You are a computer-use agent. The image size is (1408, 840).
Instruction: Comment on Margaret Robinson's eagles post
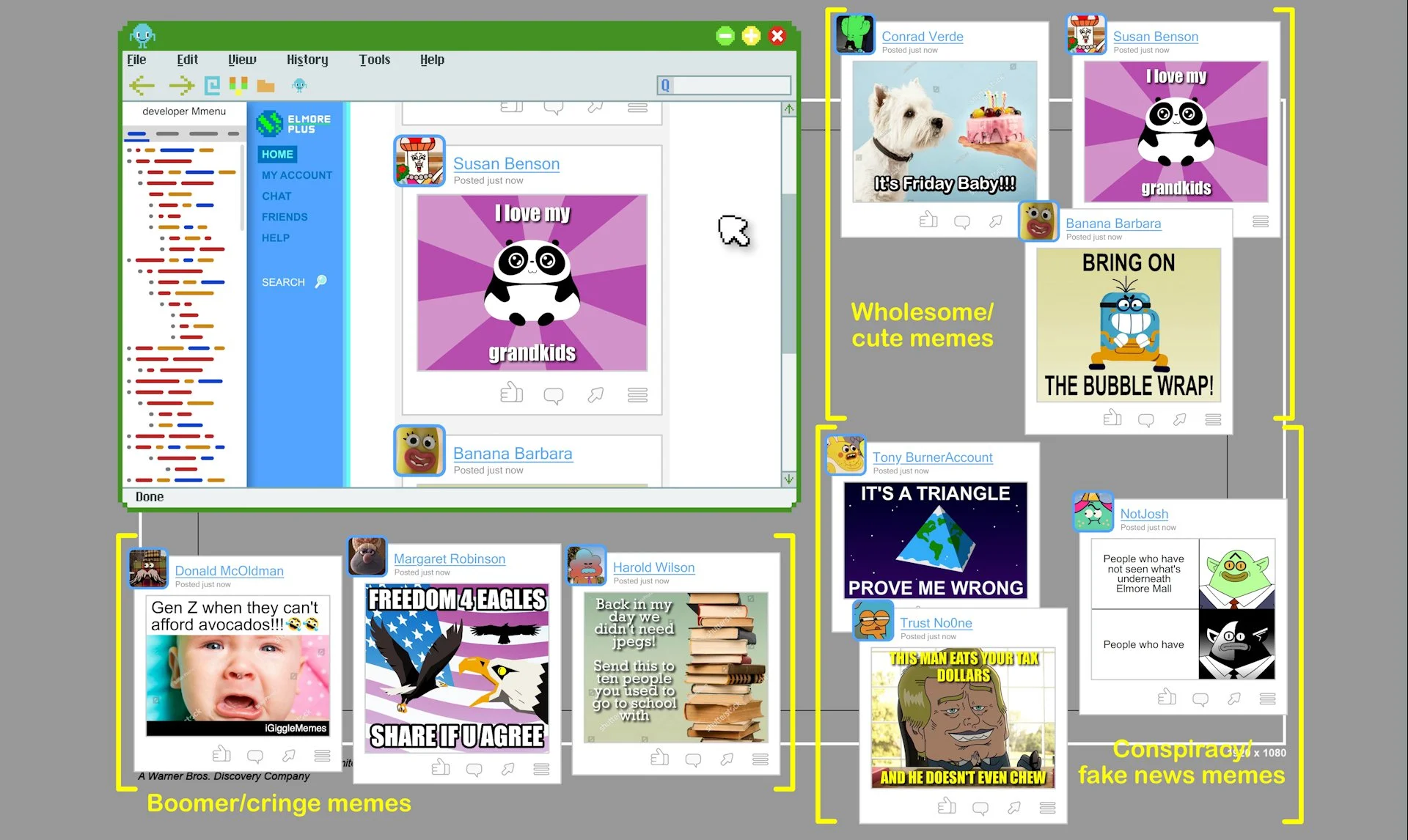474,770
